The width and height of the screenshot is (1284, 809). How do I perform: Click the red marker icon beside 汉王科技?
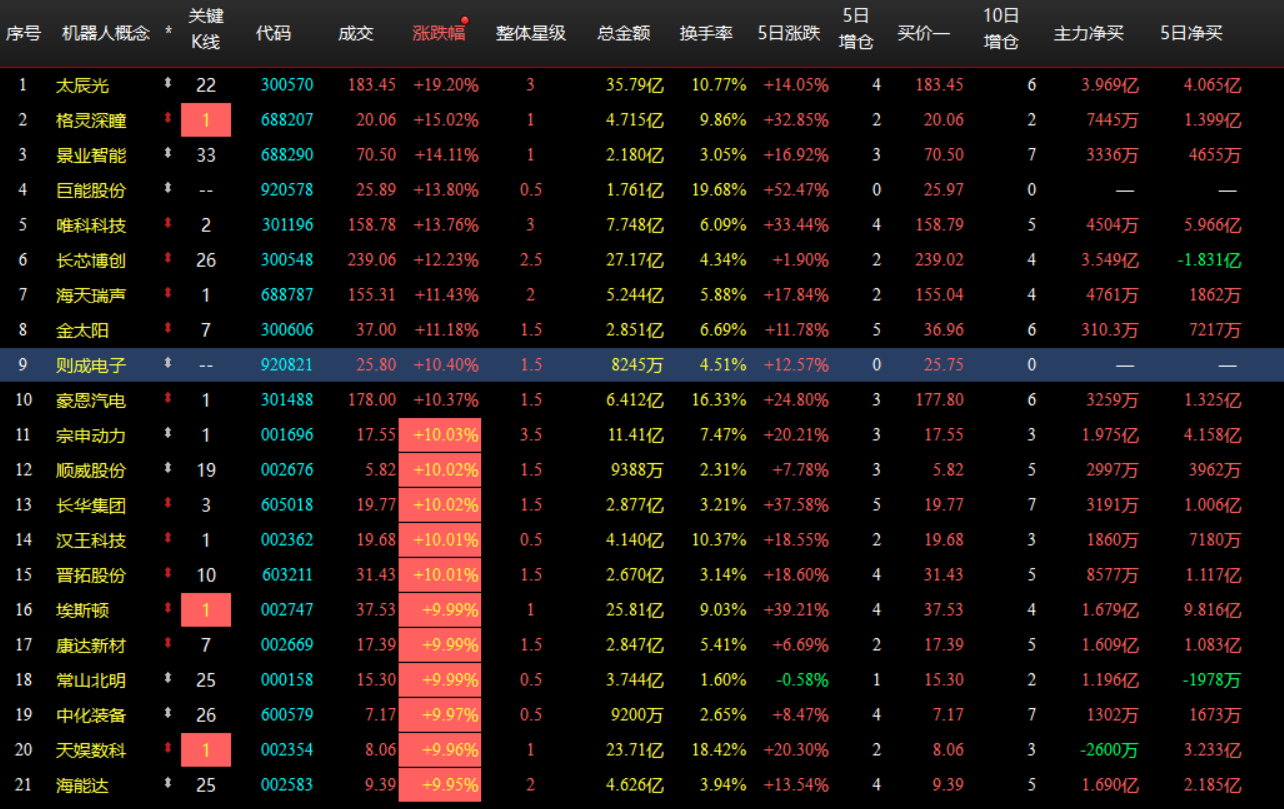tap(168, 540)
